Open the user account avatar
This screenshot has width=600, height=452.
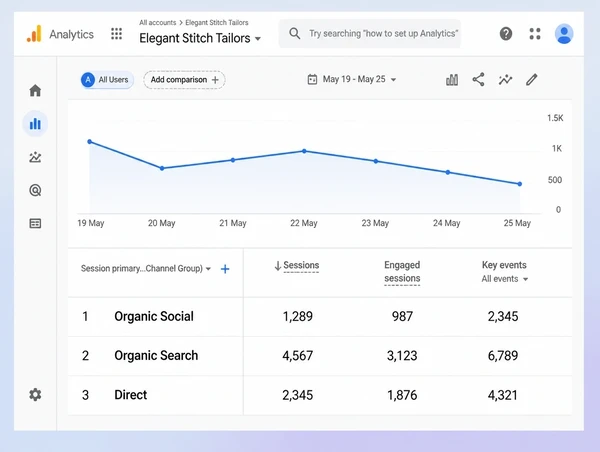click(564, 34)
